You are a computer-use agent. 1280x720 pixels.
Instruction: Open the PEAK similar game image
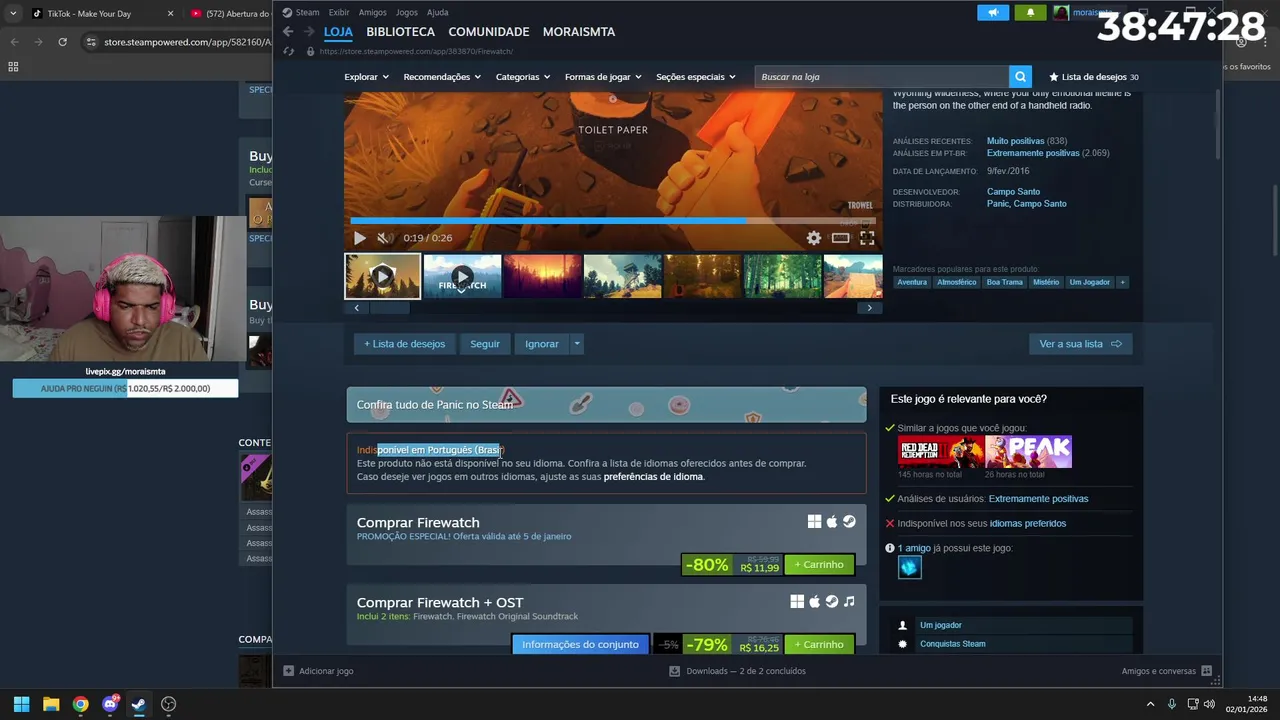[1028, 452]
